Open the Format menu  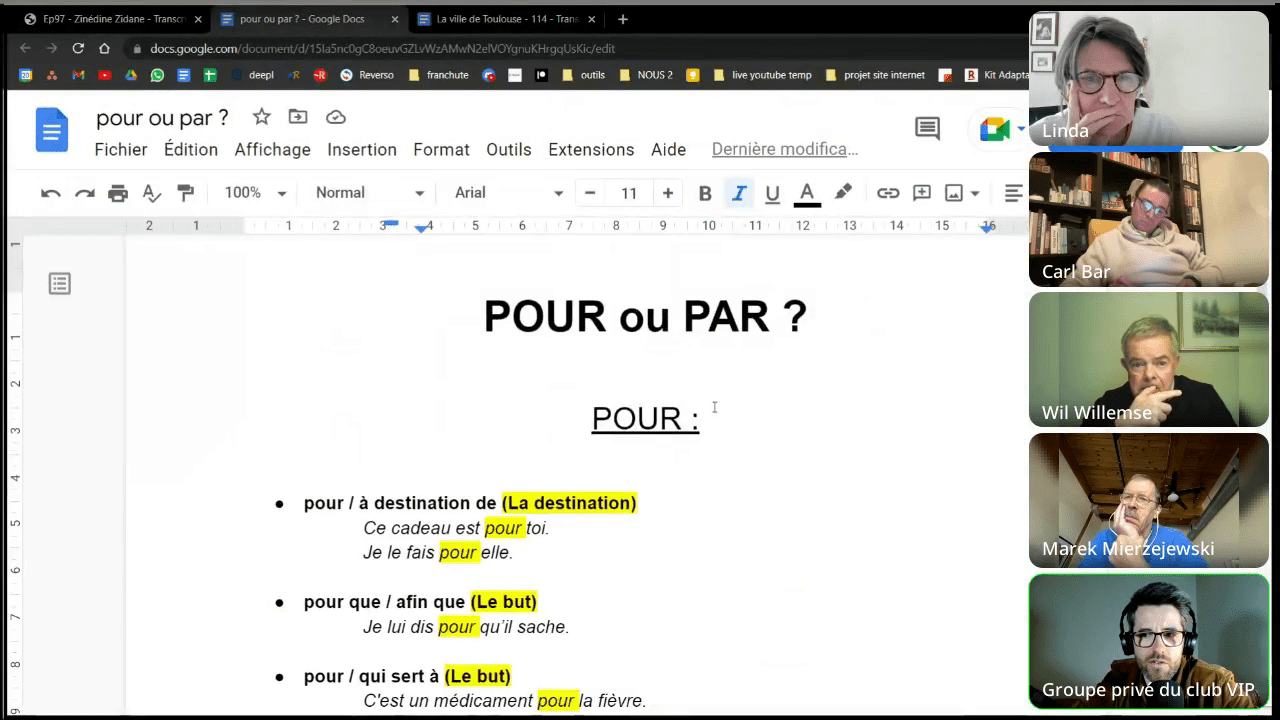441,149
